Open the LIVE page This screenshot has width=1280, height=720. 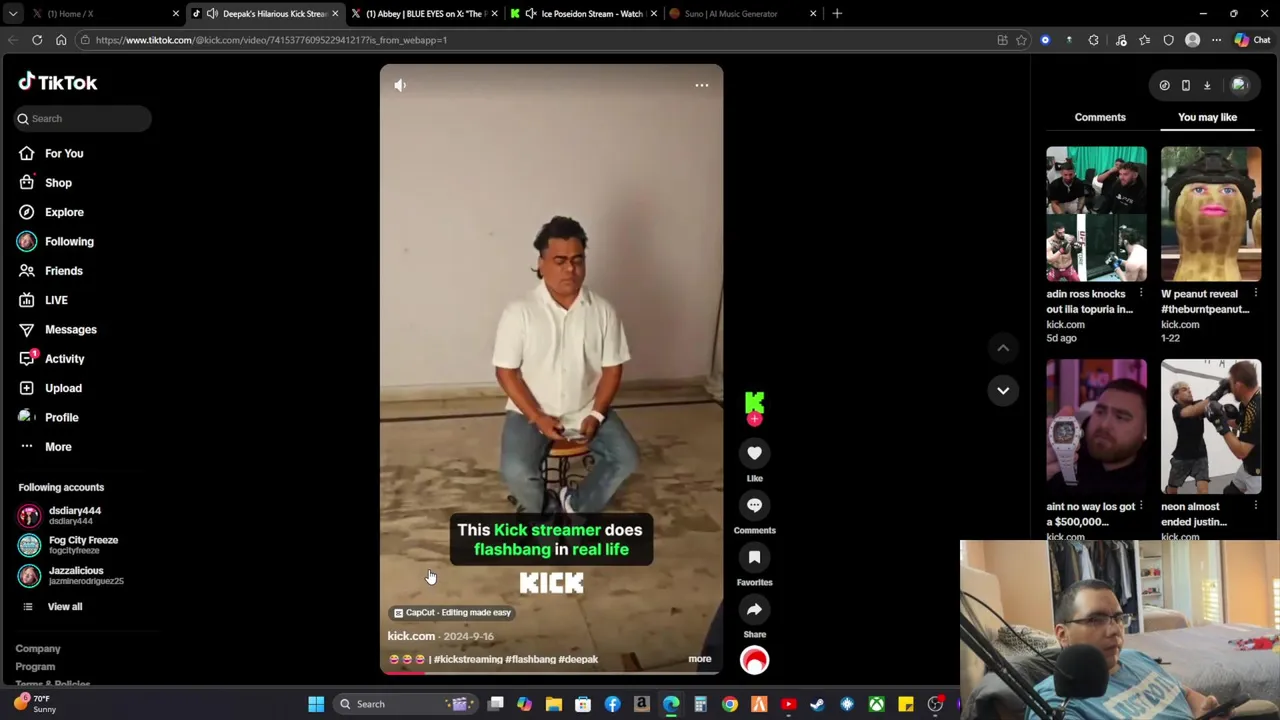pos(56,300)
